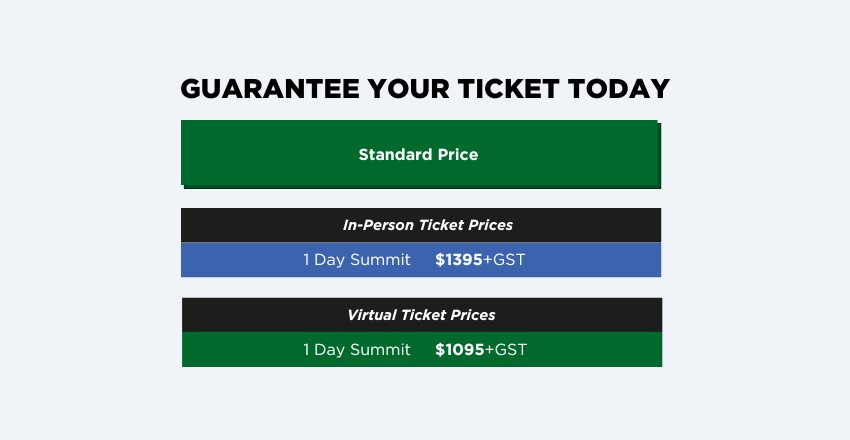850x440 pixels.
Task: Click the word YOUR in the heading
Action: point(408,89)
